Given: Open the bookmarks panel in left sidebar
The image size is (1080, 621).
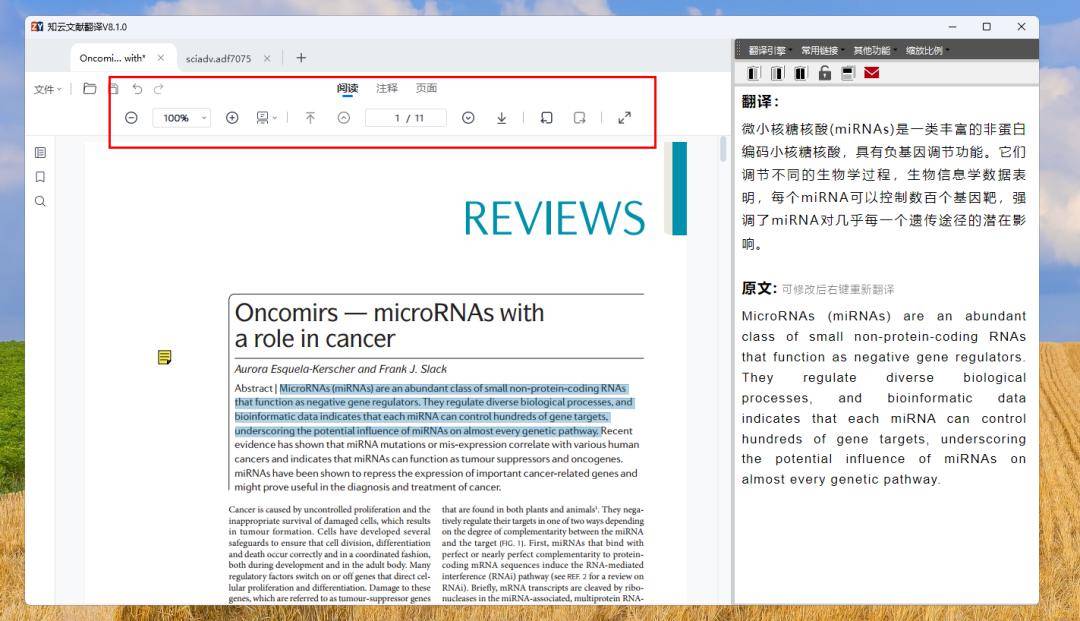Looking at the screenshot, I should [x=40, y=177].
